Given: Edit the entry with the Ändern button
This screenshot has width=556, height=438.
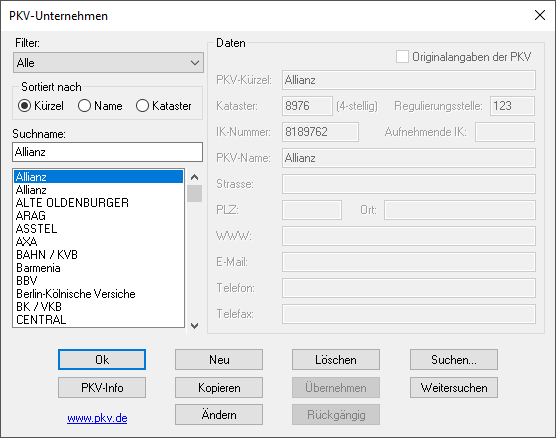Looking at the screenshot, I should [219, 415].
